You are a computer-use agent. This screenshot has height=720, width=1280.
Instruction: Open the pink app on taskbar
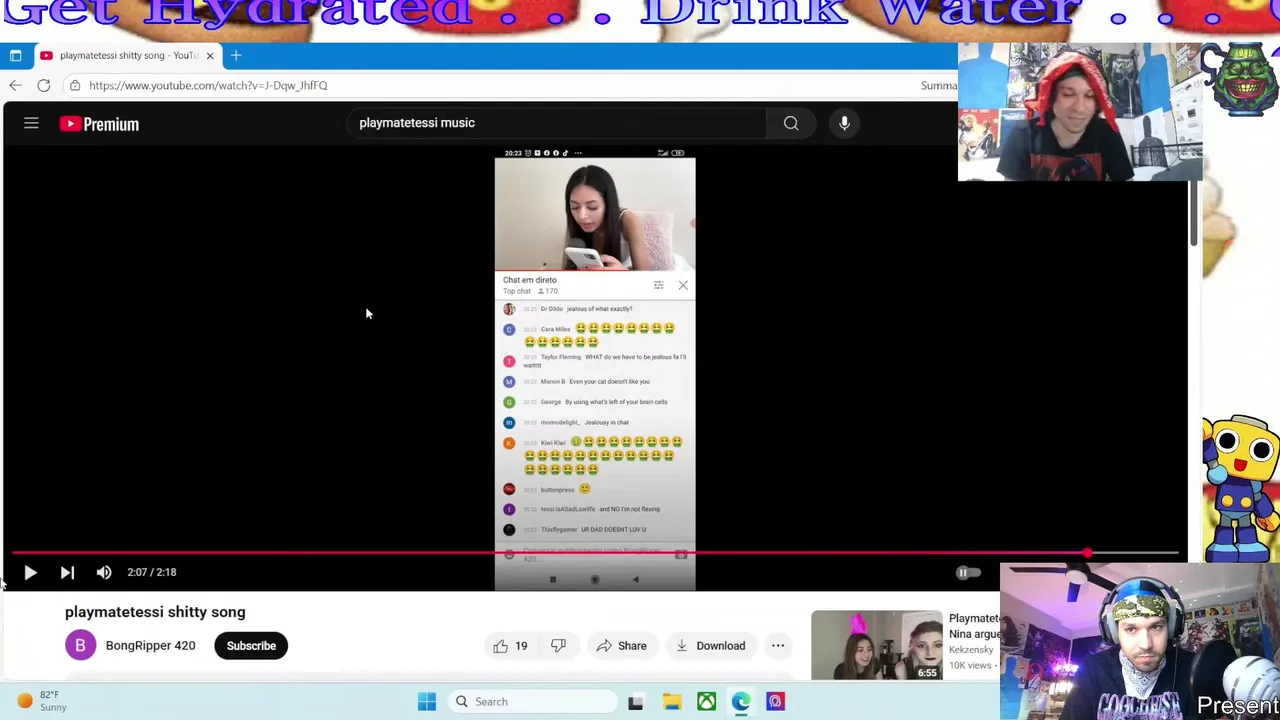775,702
